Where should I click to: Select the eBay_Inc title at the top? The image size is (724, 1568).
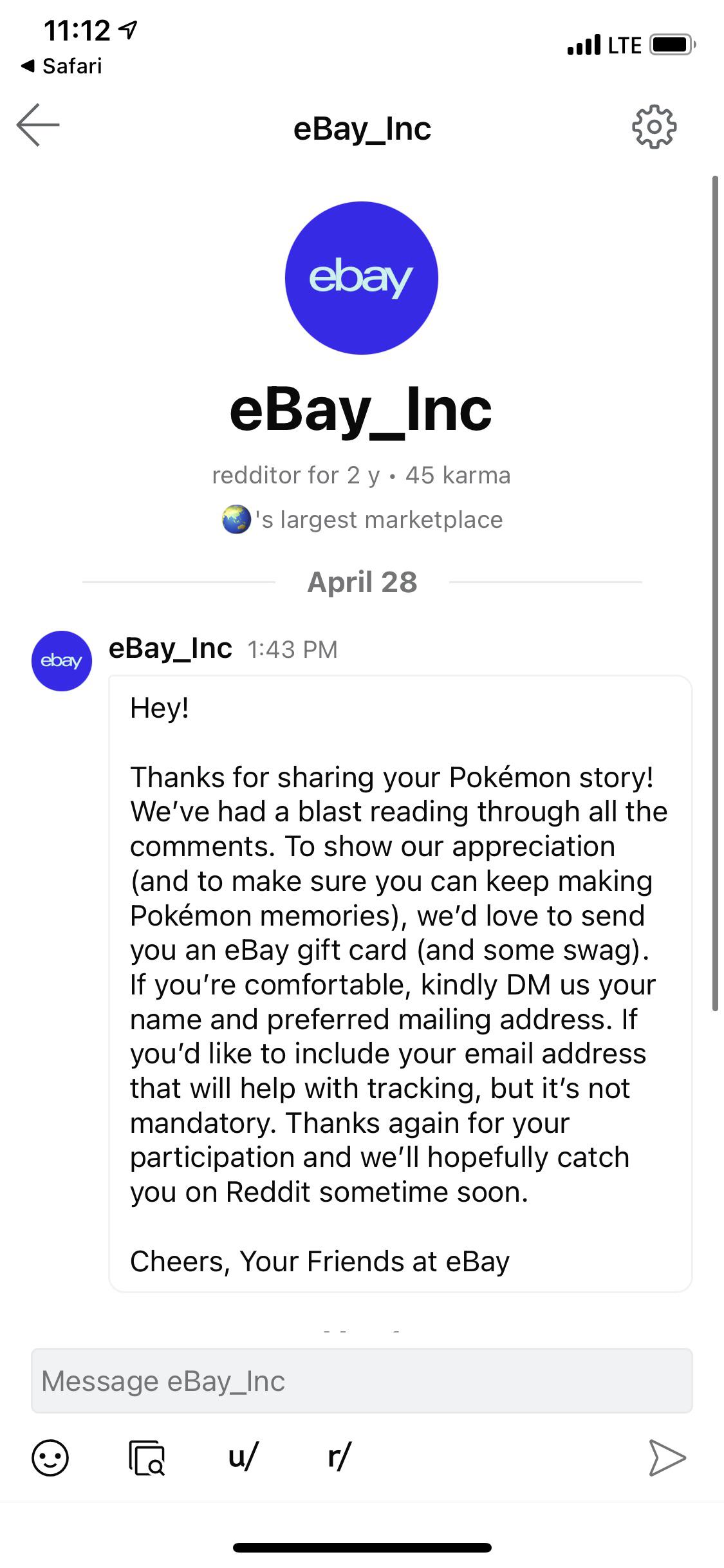(362, 129)
